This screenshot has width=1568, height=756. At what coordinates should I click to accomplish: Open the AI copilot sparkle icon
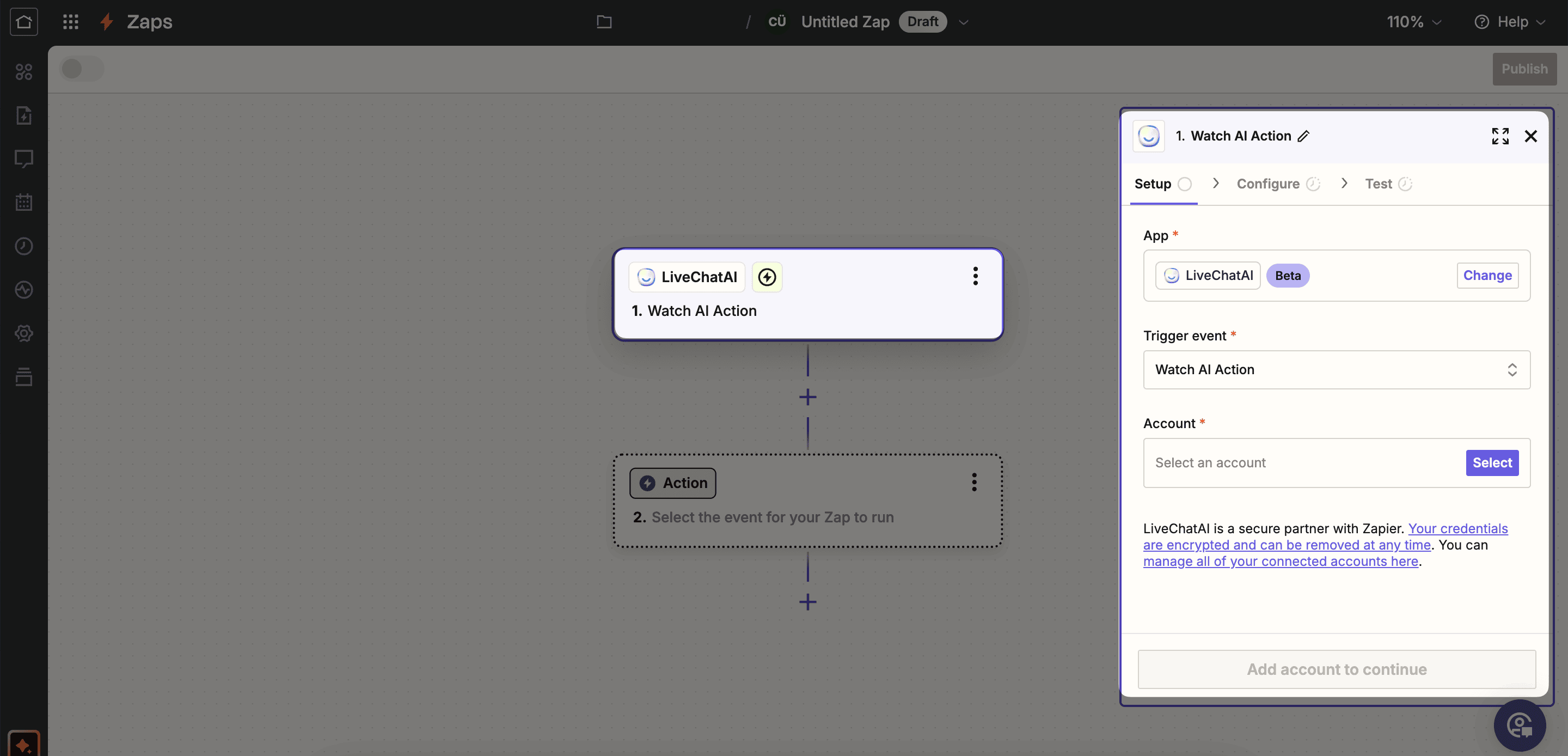[x=24, y=745]
